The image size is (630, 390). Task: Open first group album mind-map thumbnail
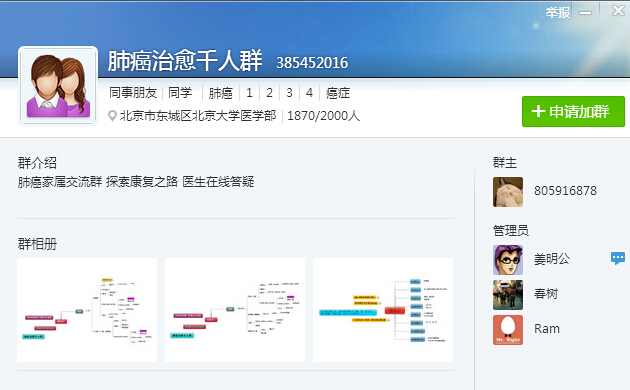click(x=87, y=310)
